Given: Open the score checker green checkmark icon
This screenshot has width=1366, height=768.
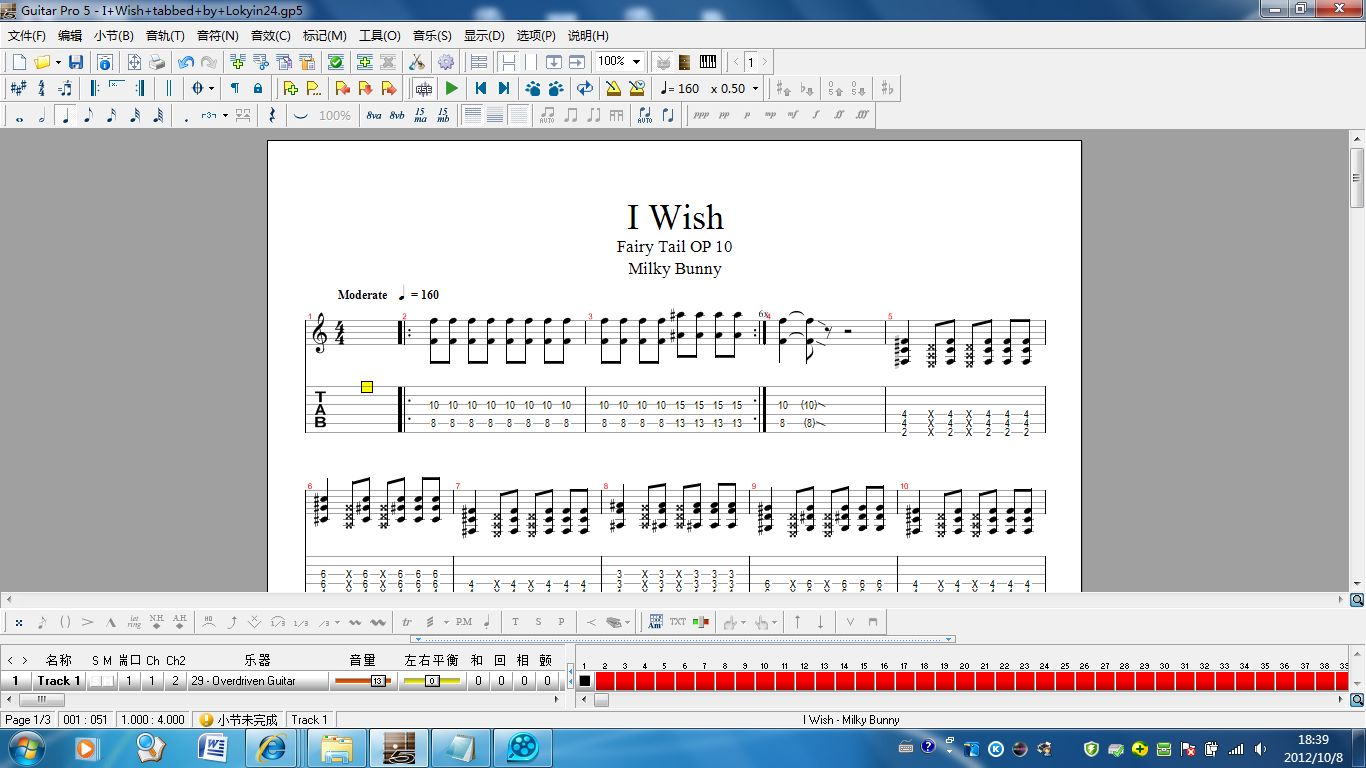Looking at the screenshot, I should click(336, 62).
